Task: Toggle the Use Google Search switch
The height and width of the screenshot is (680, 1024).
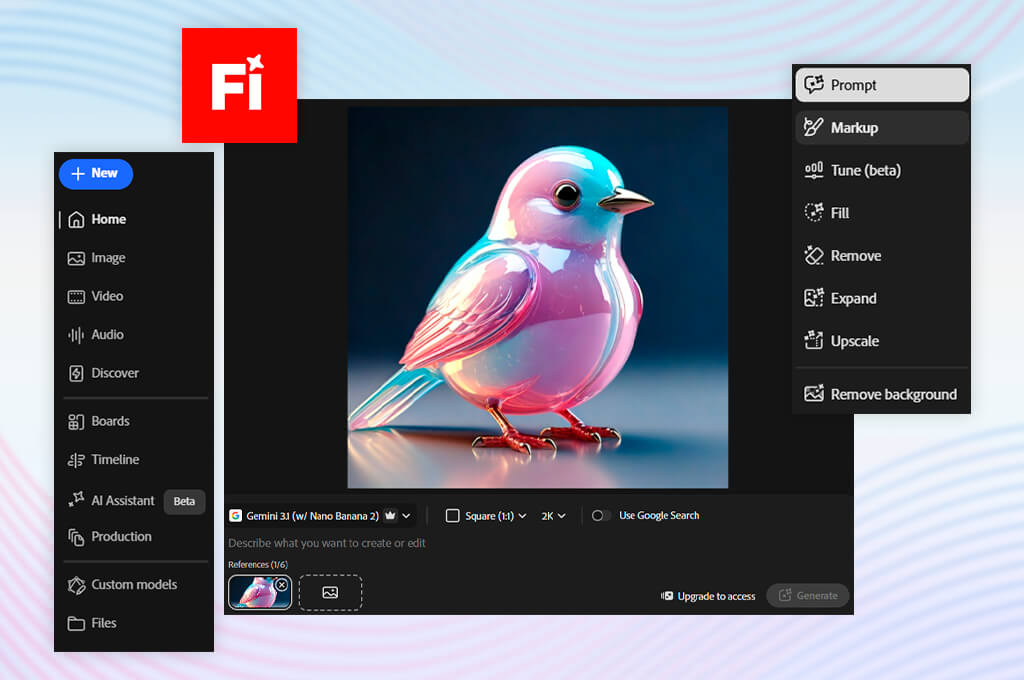Action: coord(601,515)
